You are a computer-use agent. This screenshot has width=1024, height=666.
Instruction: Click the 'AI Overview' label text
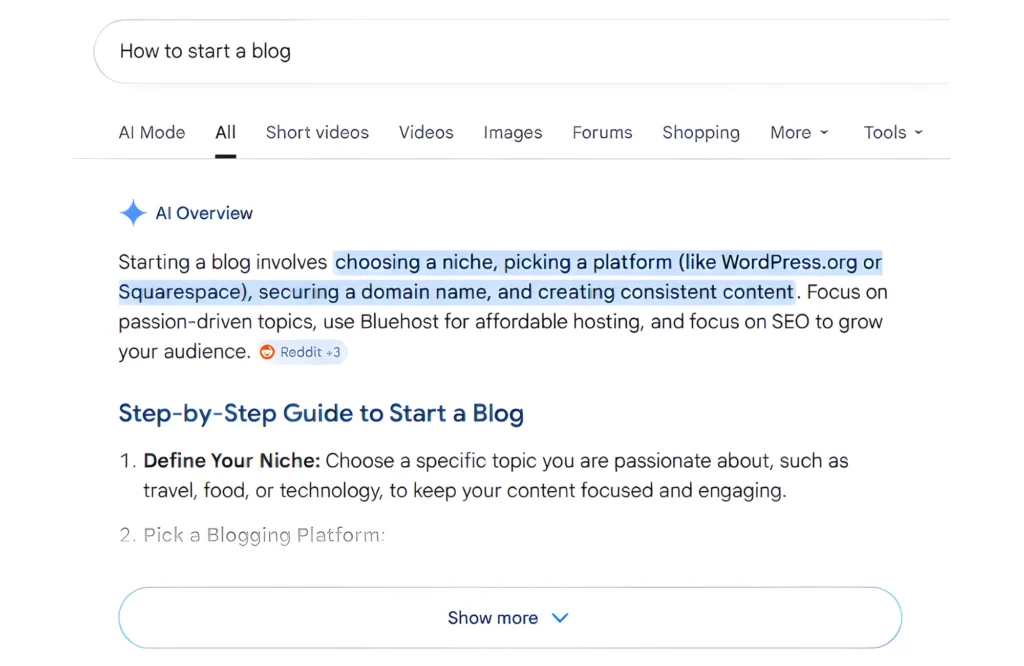pyautogui.click(x=204, y=213)
